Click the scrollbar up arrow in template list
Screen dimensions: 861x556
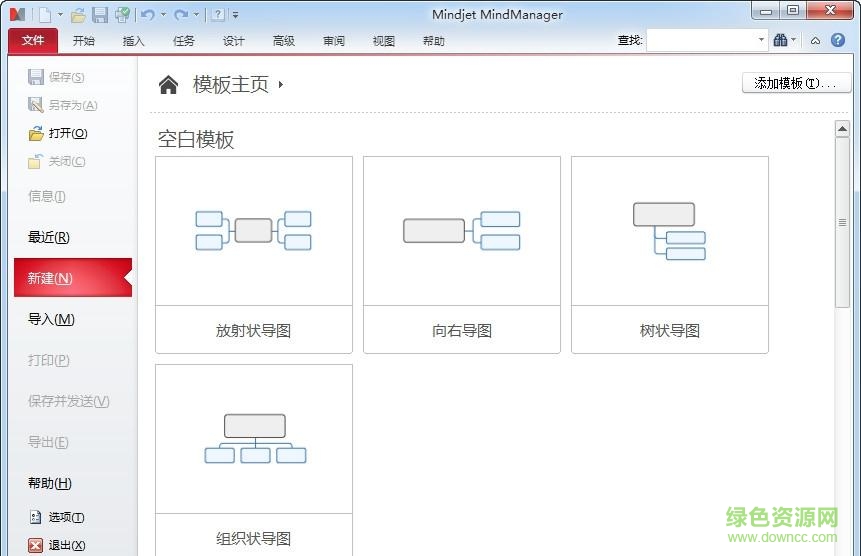point(842,129)
